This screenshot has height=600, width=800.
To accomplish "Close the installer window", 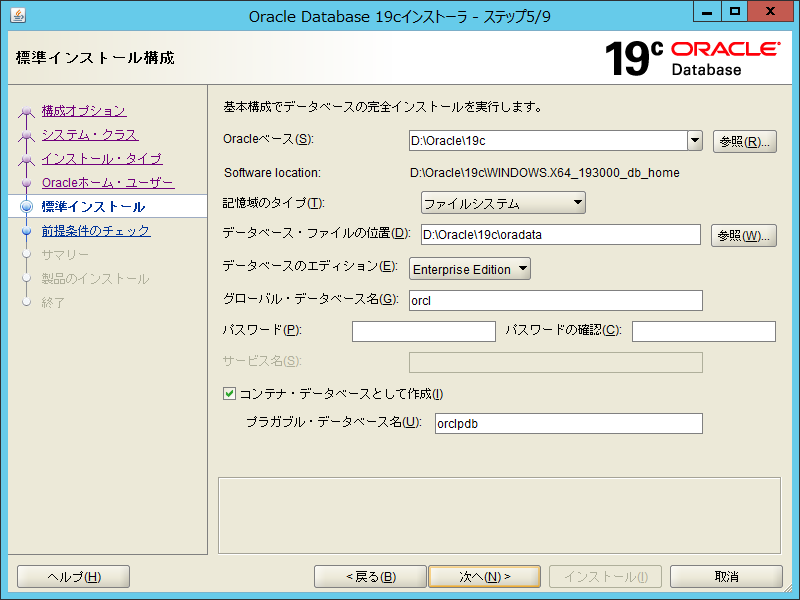I will (770, 11).
